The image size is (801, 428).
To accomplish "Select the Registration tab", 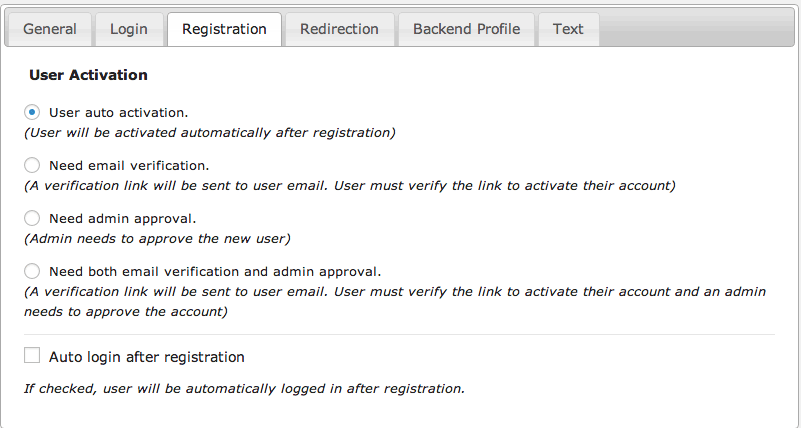I will point(224,29).
